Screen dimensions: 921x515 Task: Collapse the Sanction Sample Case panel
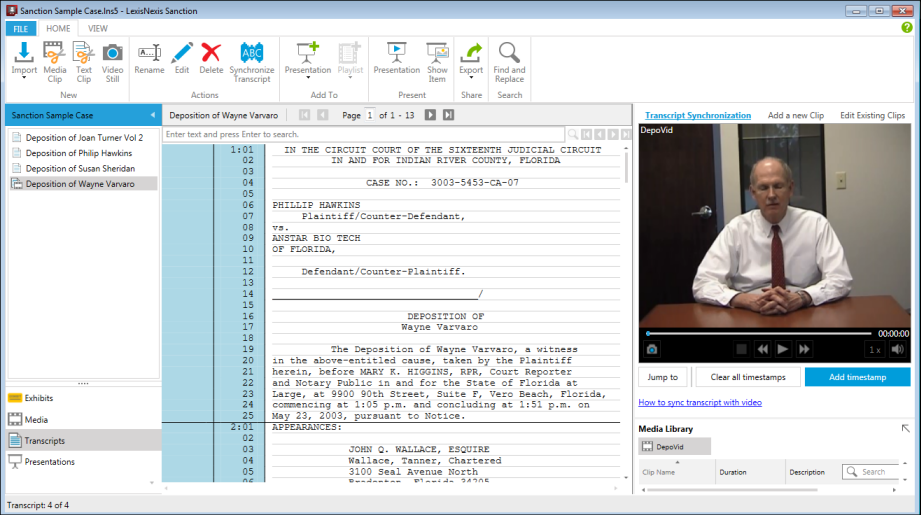[x=153, y=115]
